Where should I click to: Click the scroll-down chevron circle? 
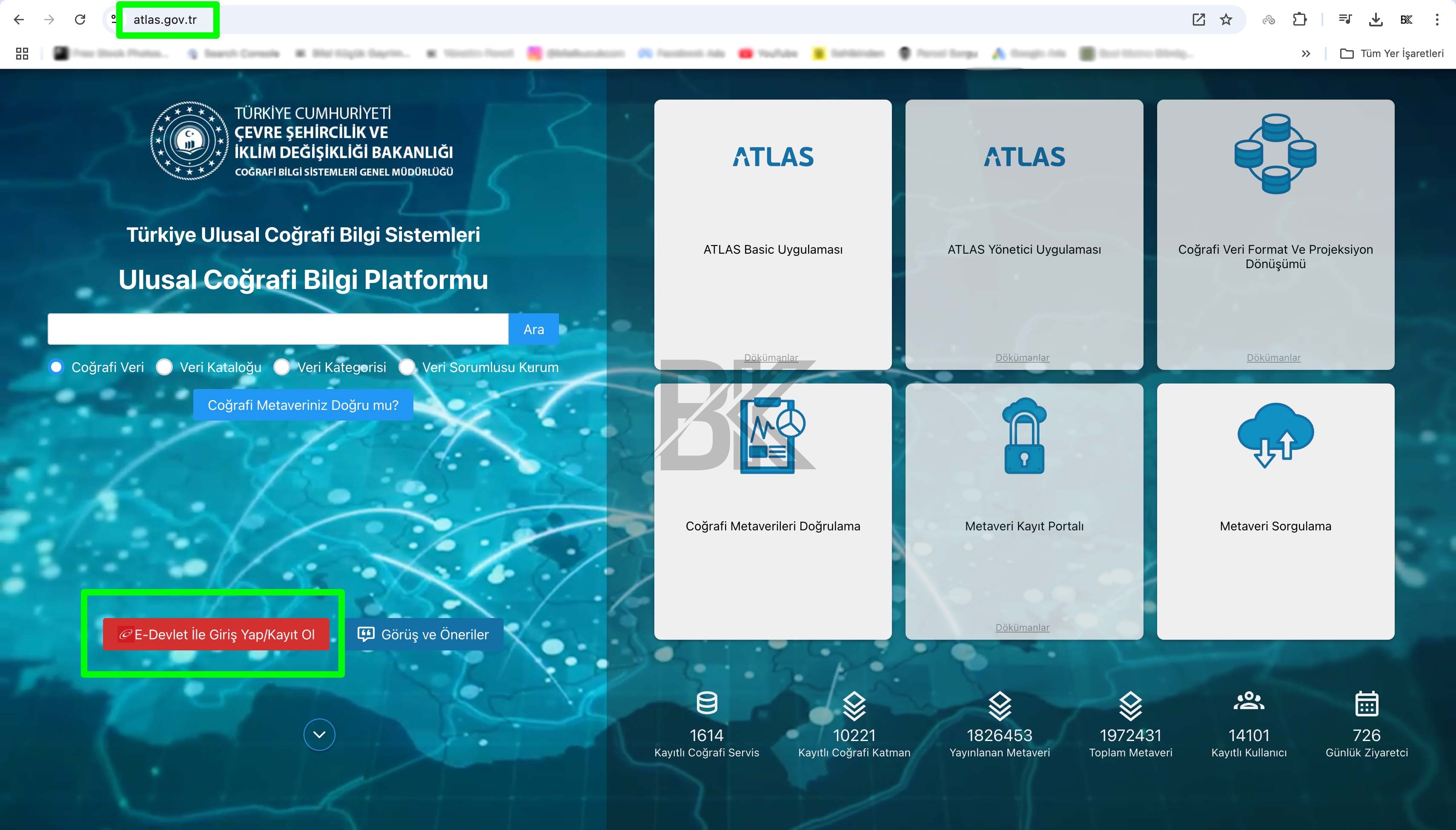click(x=319, y=734)
